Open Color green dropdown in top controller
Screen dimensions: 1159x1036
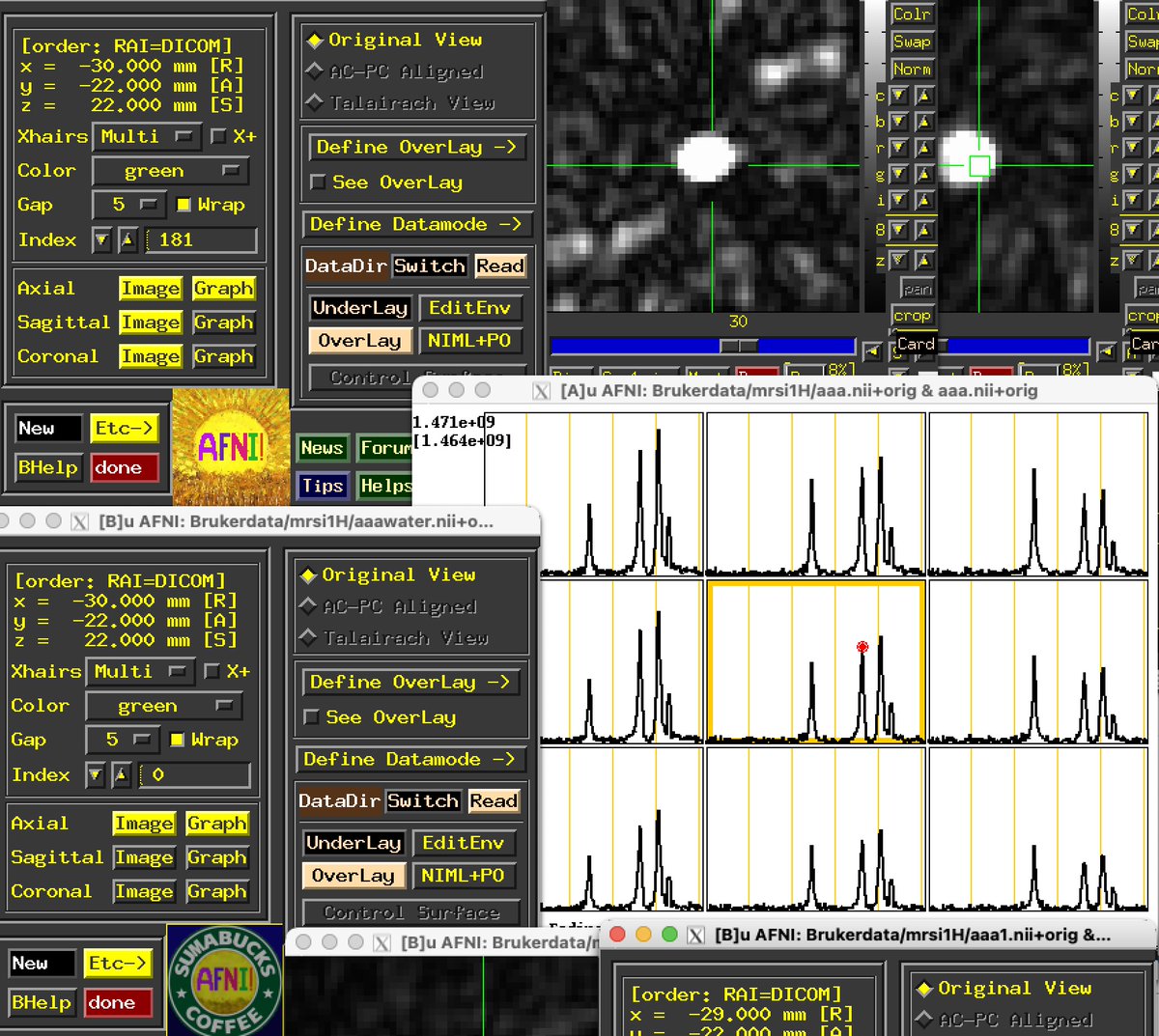tap(170, 171)
